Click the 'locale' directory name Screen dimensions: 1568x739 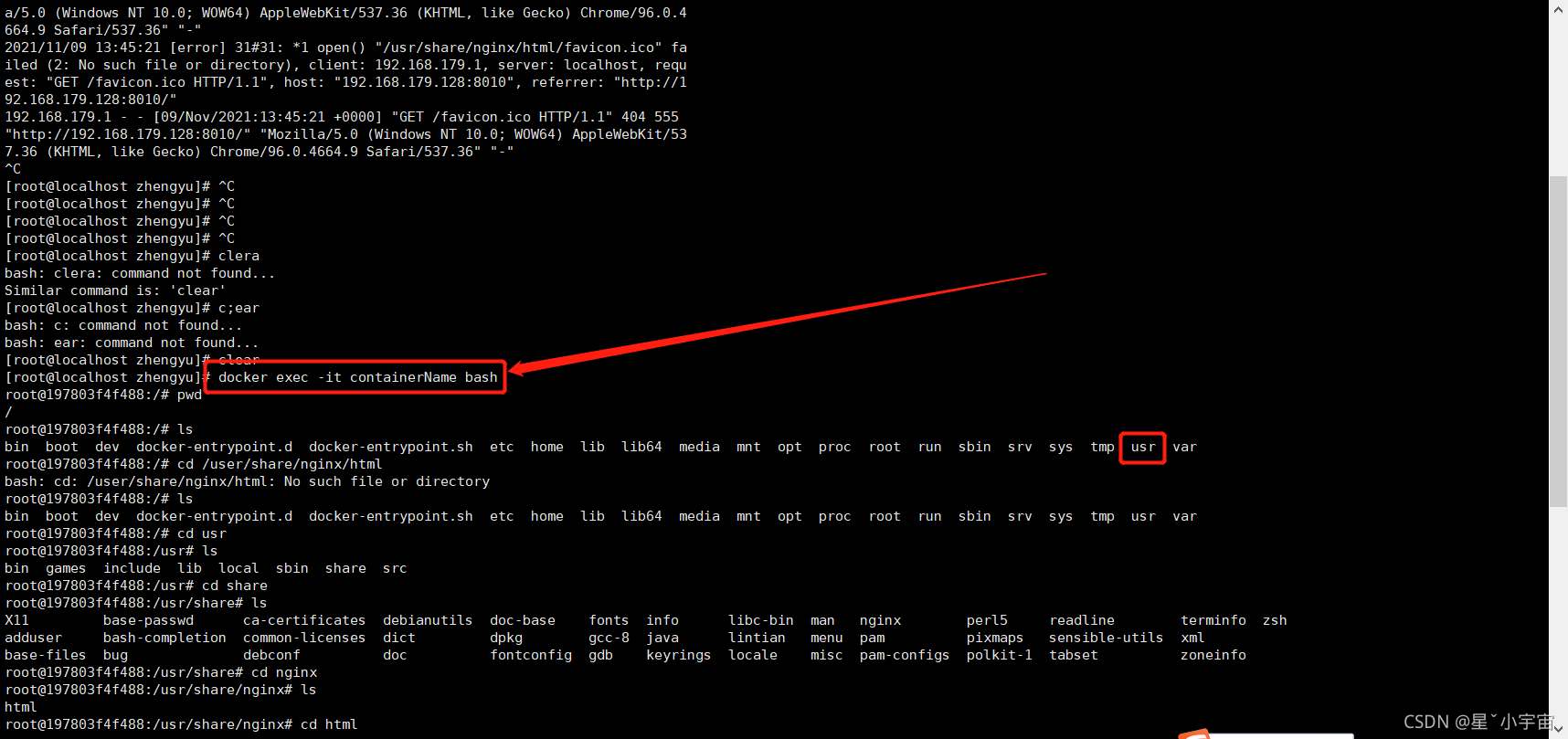pyautogui.click(x=753, y=655)
